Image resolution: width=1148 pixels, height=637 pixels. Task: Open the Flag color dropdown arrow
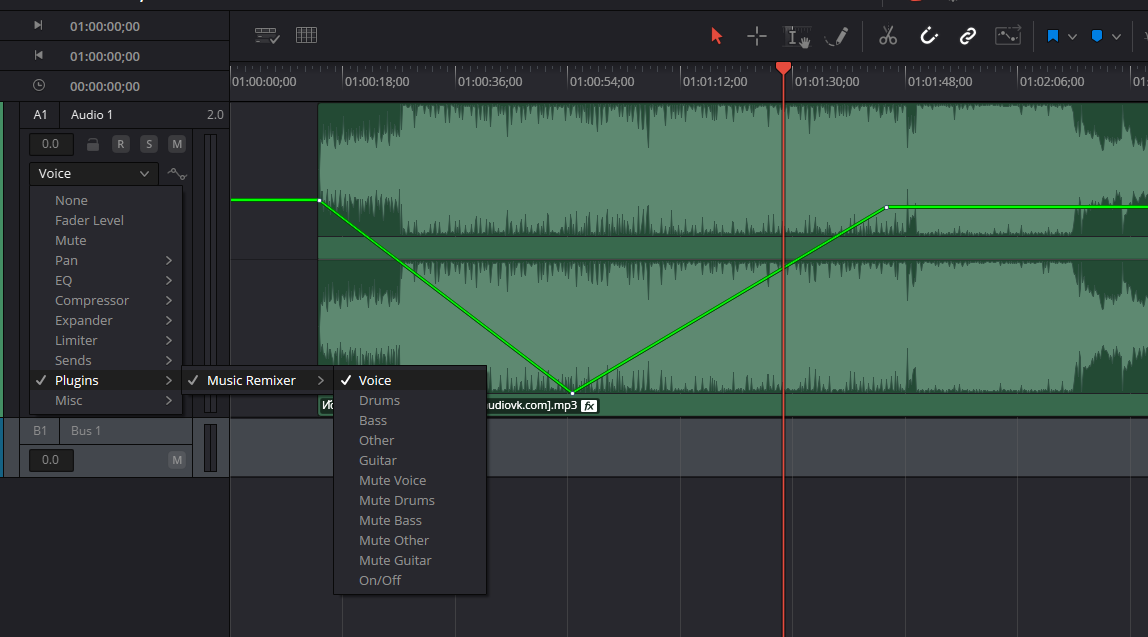point(1072,37)
